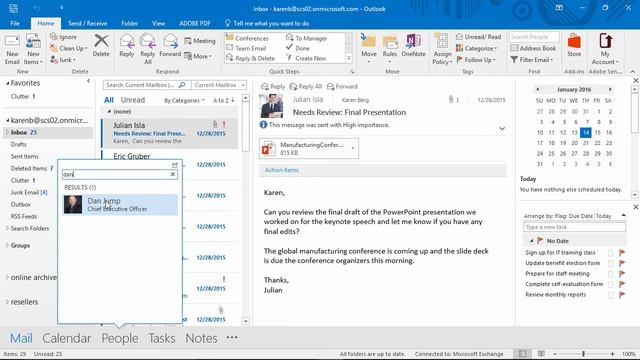Viewport: 640px width, 360px height.
Task: Open the Folder tab
Action: pos(129,23)
